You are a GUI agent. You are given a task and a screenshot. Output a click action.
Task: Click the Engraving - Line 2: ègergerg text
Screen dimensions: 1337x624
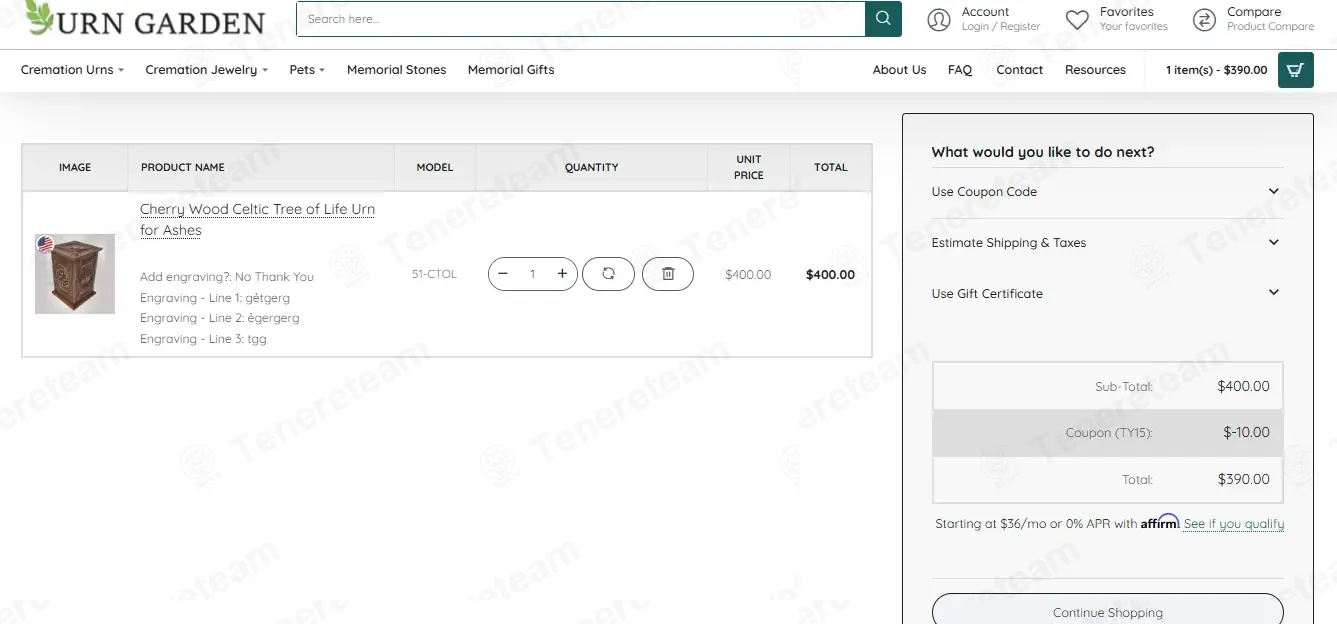(220, 318)
